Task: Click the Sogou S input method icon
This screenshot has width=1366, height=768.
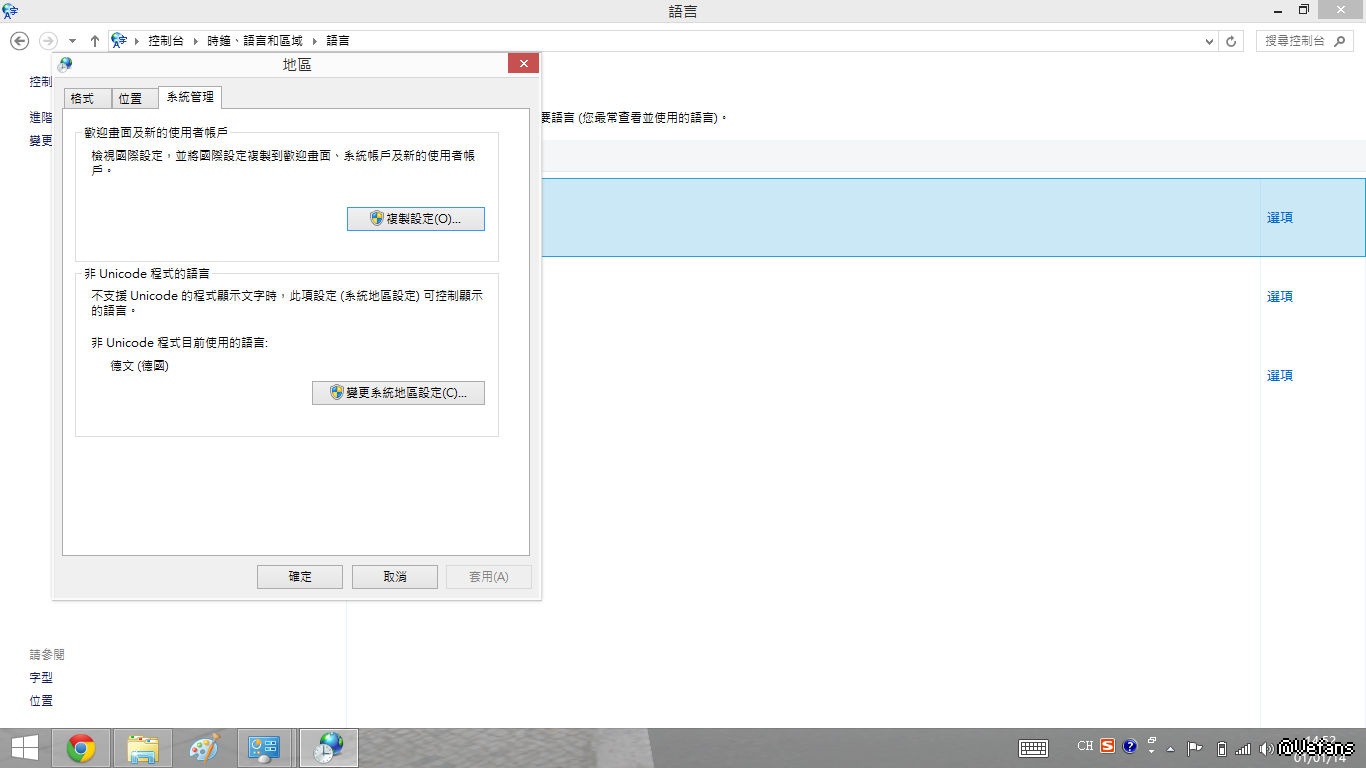Action: [x=1107, y=746]
